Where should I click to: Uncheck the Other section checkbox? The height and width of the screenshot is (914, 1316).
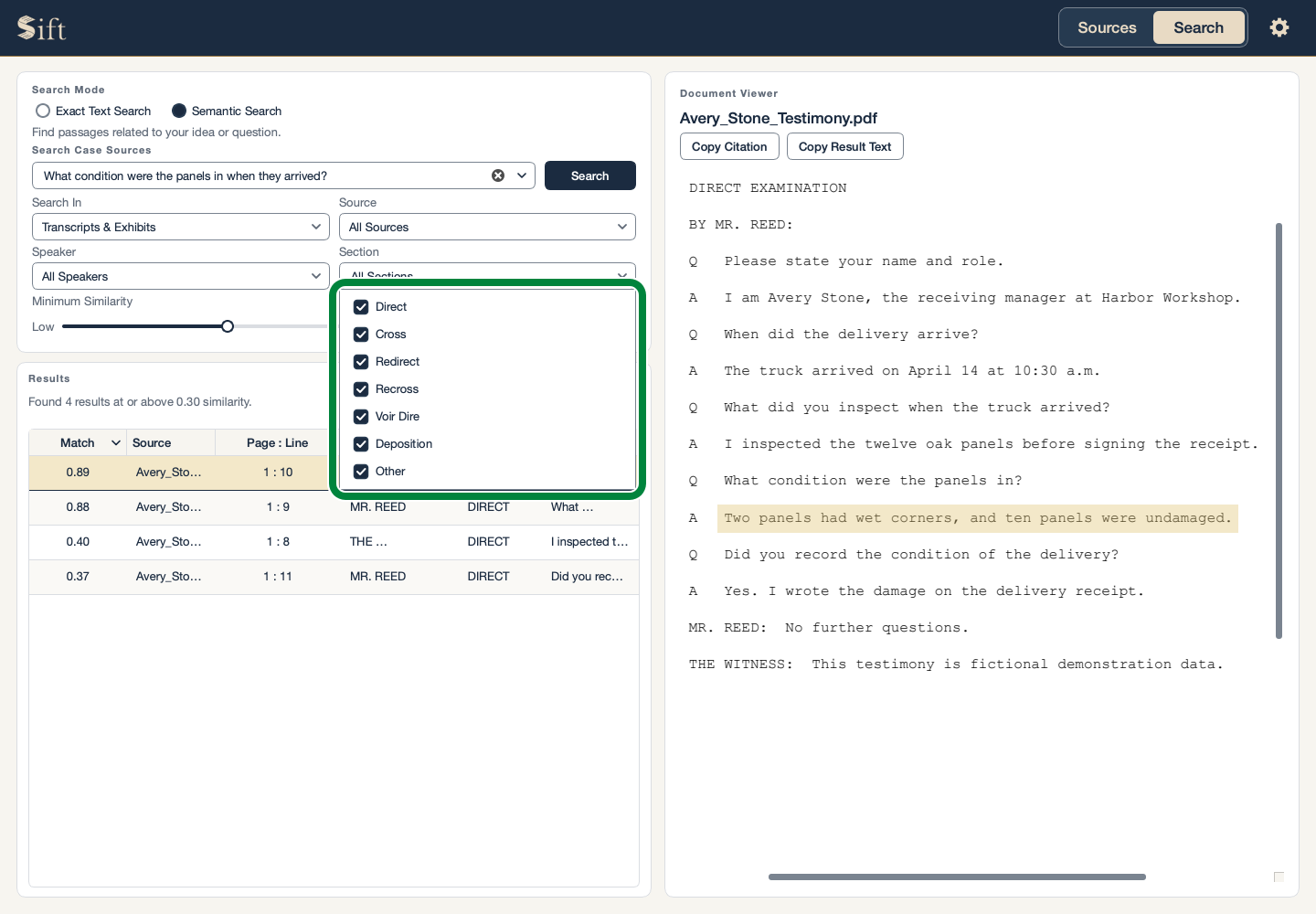pyautogui.click(x=361, y=472)
